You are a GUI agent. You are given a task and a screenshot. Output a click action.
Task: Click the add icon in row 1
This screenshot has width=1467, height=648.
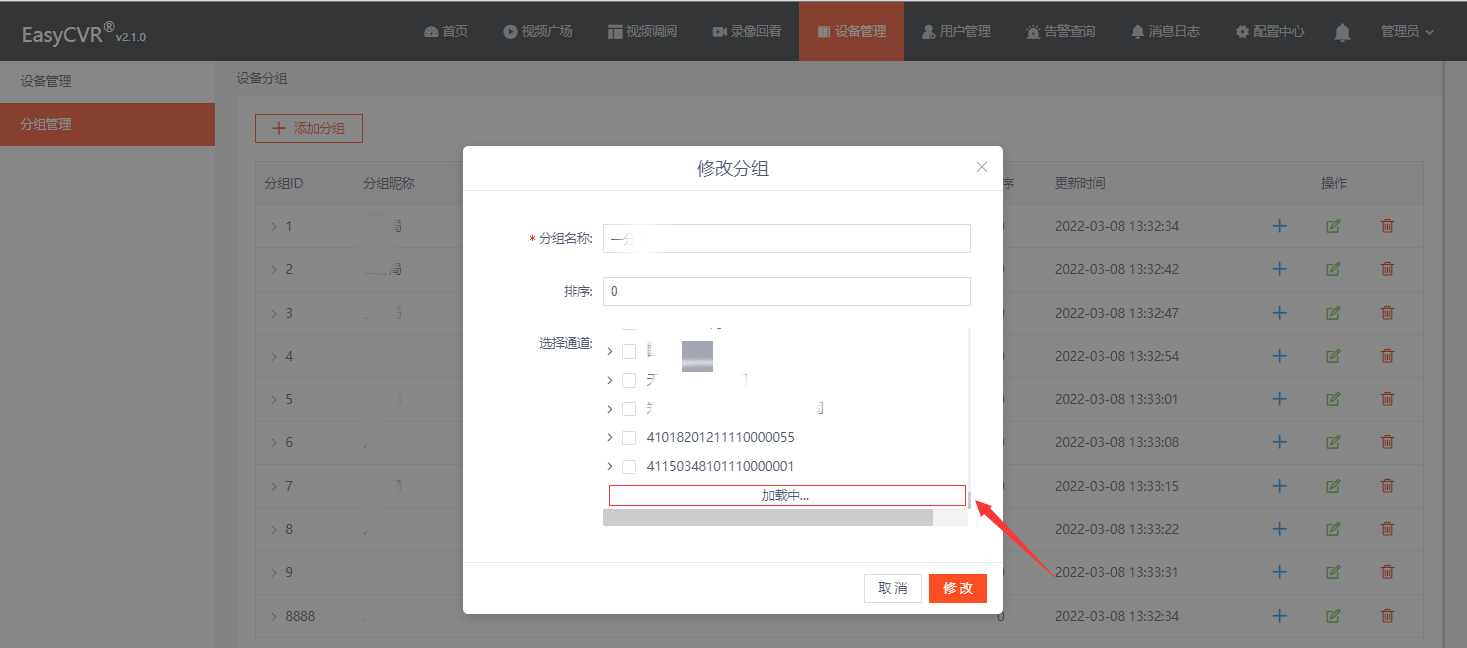pyautogui.click(x=1279, y=226)
